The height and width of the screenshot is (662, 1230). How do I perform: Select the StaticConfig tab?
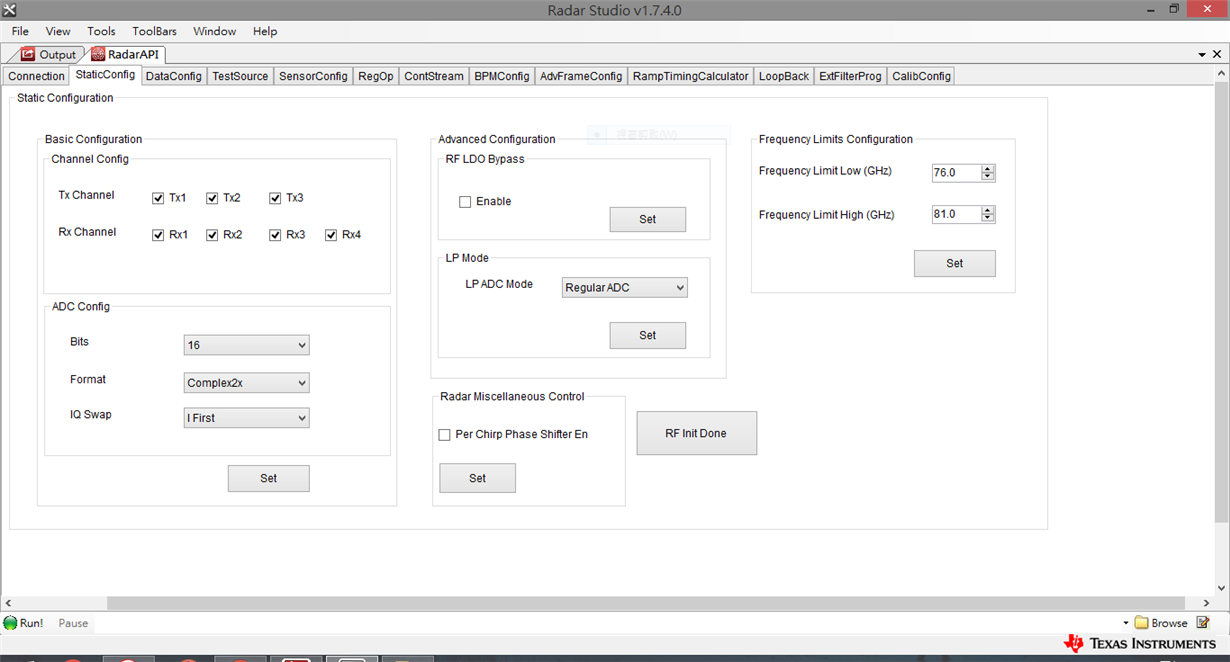pyautogui.click(x=105, y=75)
